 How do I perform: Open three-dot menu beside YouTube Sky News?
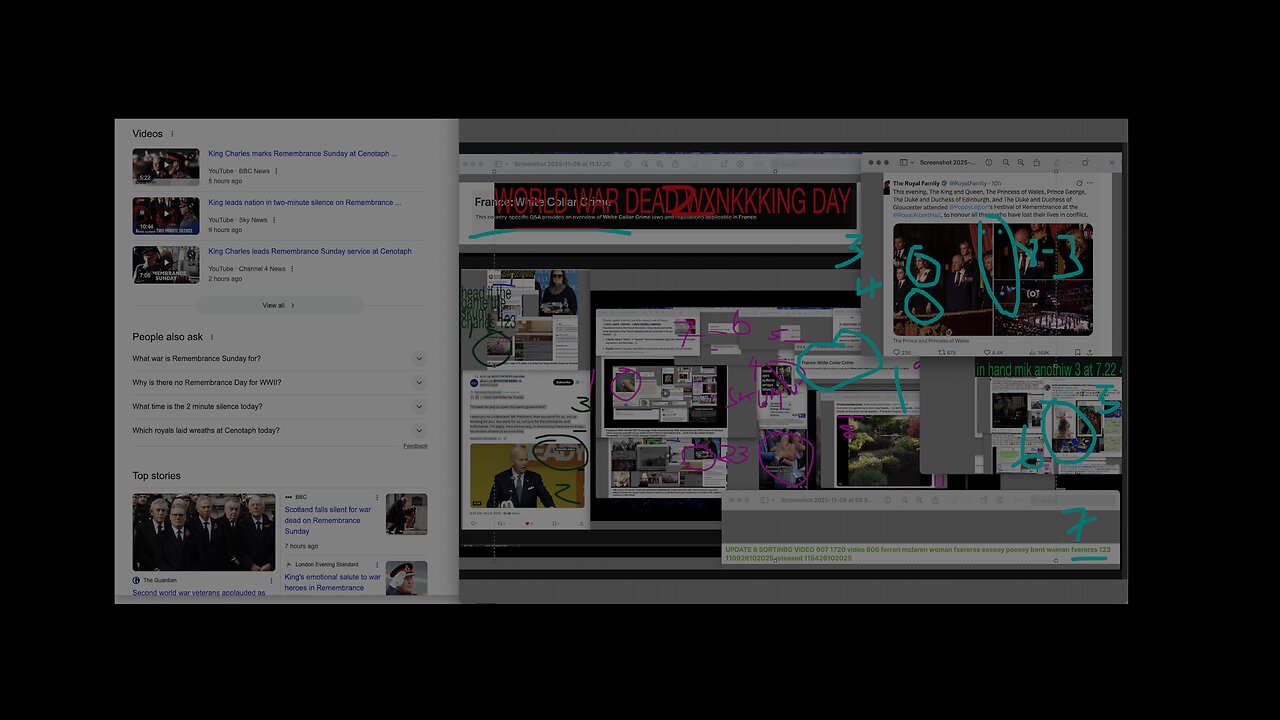(x=274, y=220)
